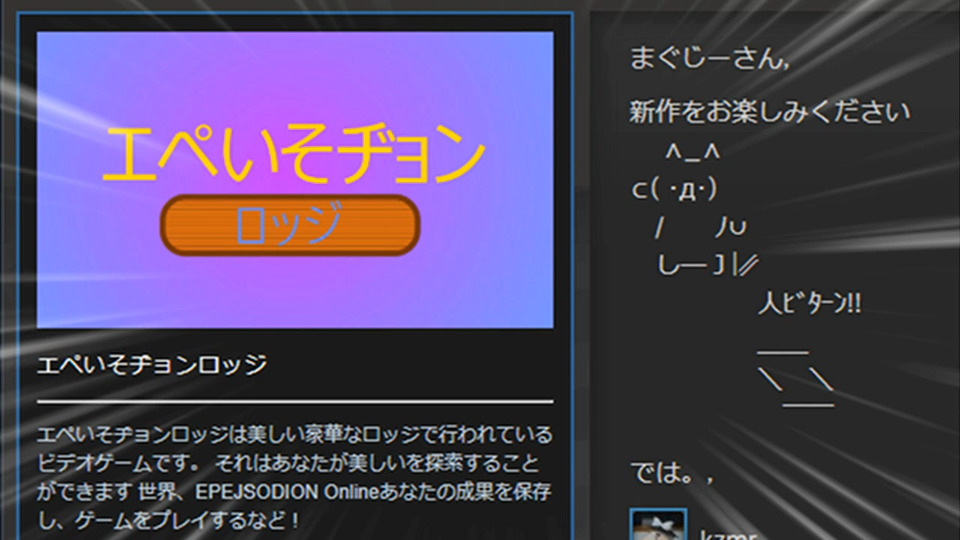Click the kzmr username

(728, 534)
